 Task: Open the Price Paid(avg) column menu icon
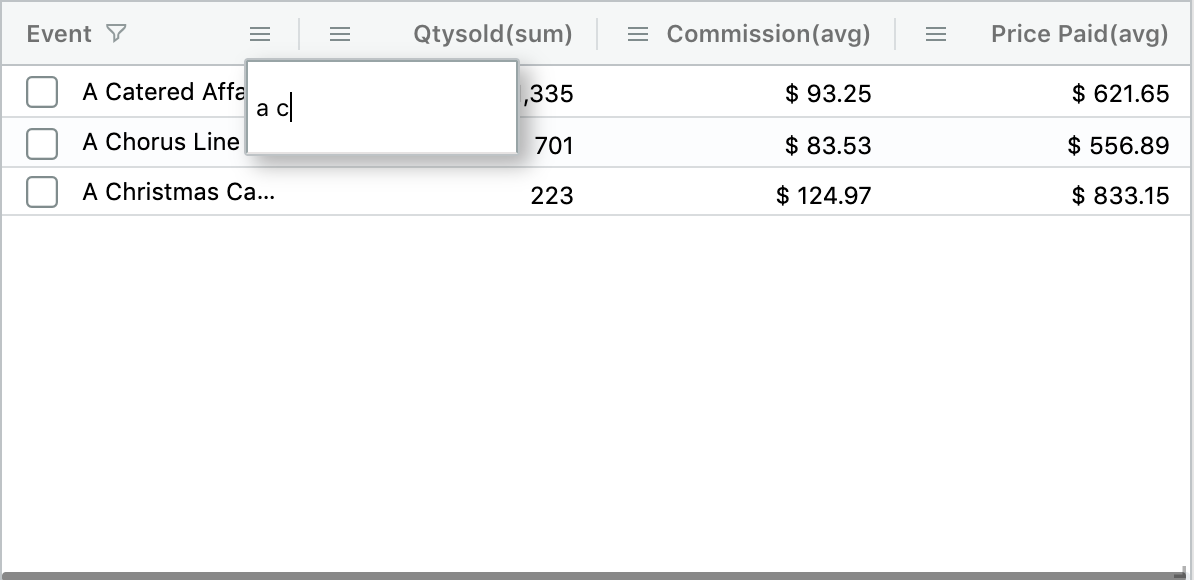[x=936, y=34]
